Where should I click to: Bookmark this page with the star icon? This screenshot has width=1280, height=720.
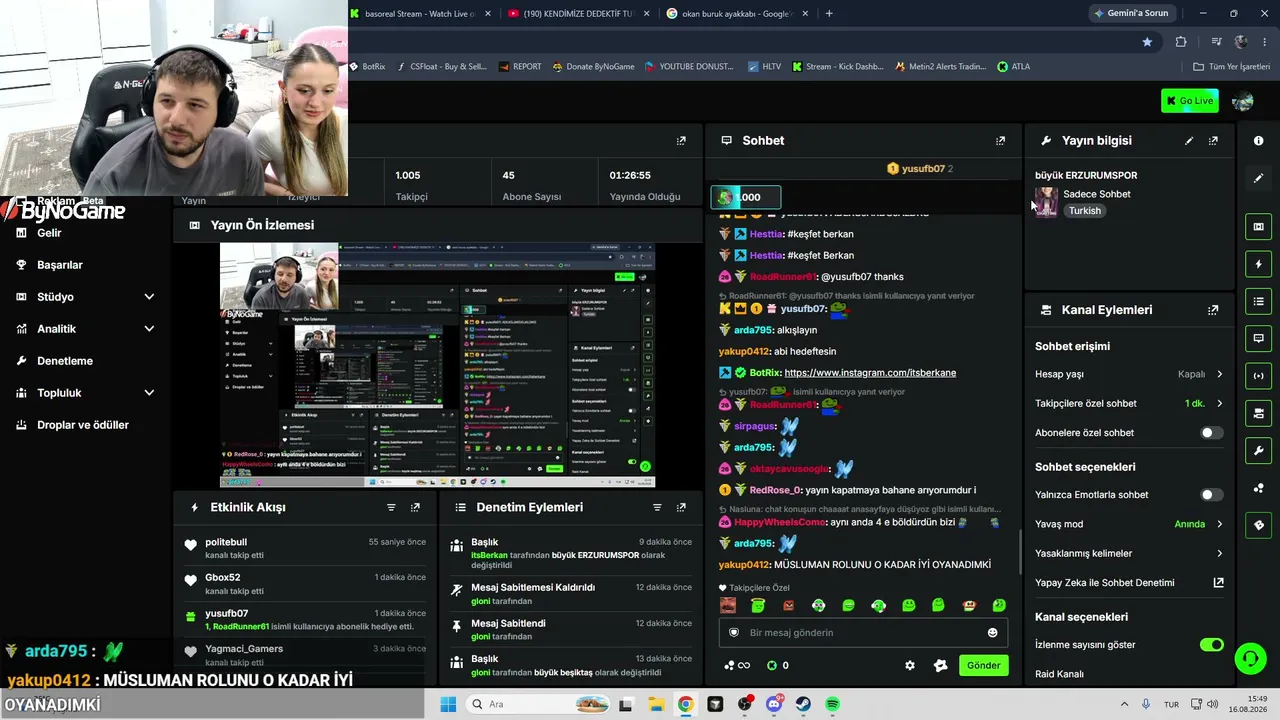pos(1147,42)
